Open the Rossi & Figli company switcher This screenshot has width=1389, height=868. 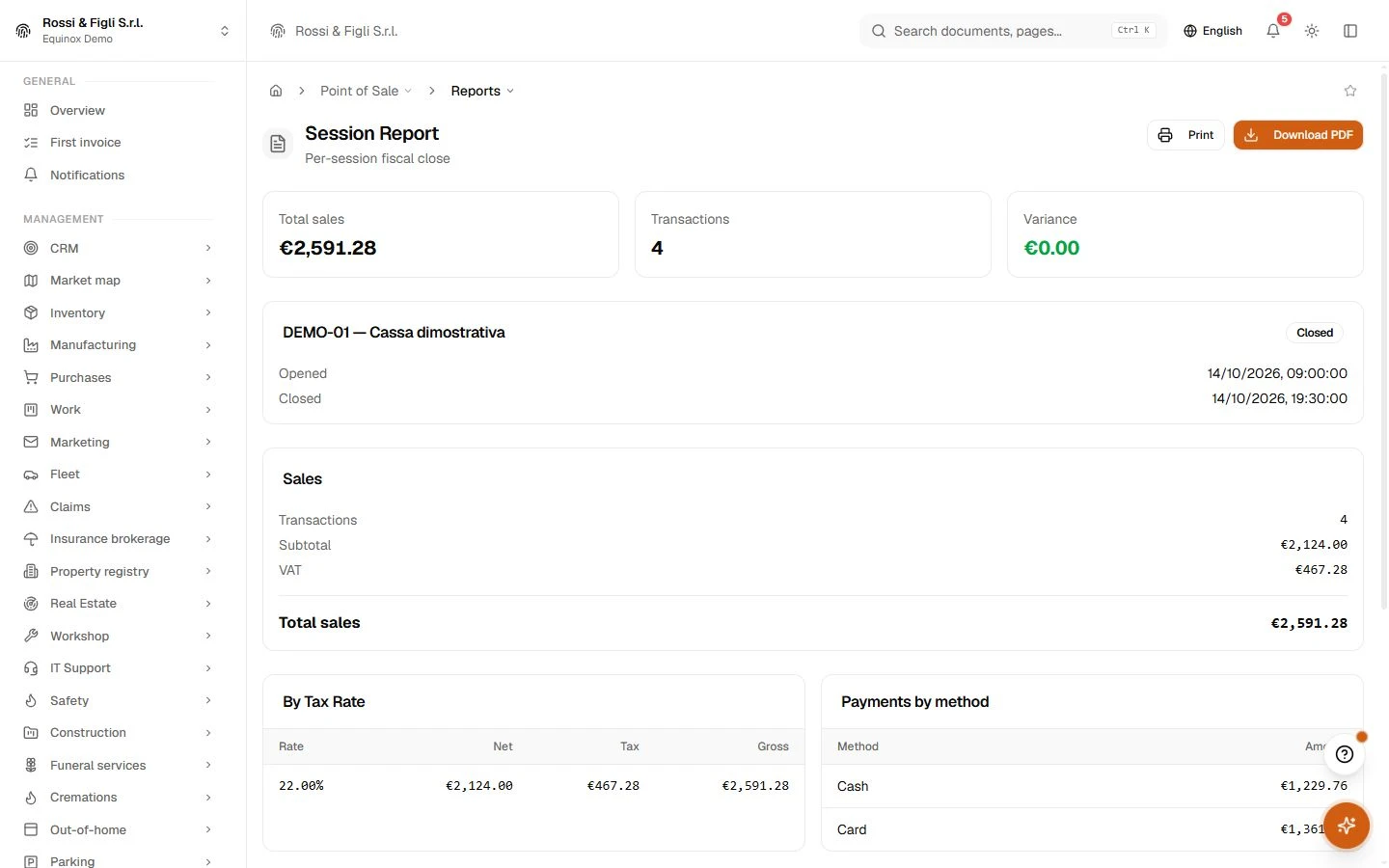click(x=123, y=31)
